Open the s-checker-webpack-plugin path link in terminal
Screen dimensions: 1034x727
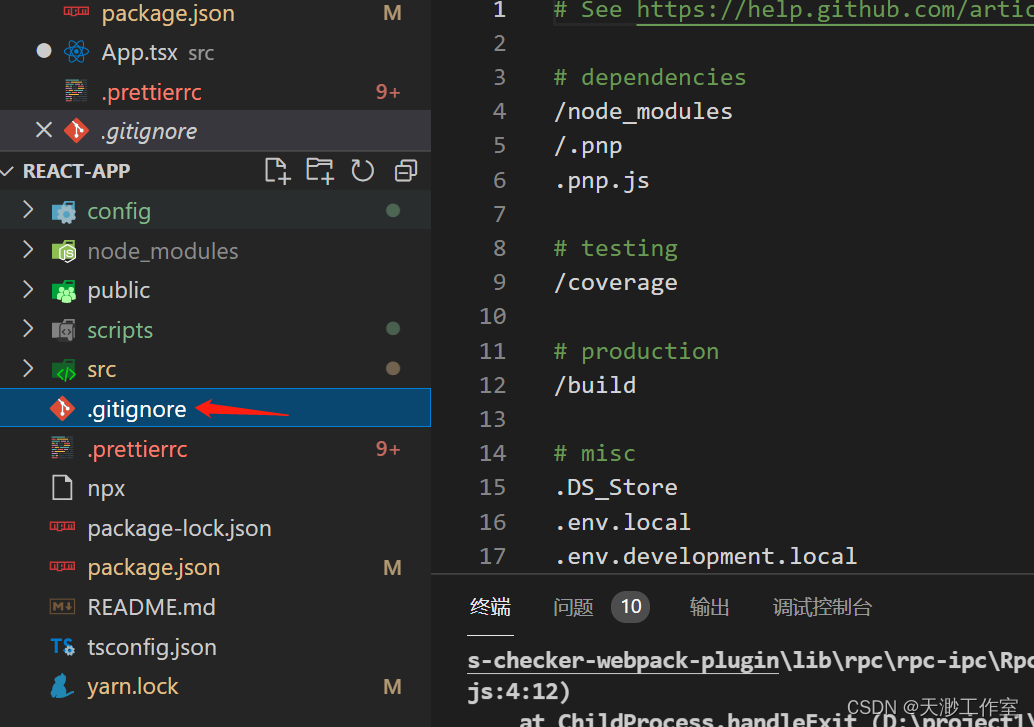[x=623, y=660]
